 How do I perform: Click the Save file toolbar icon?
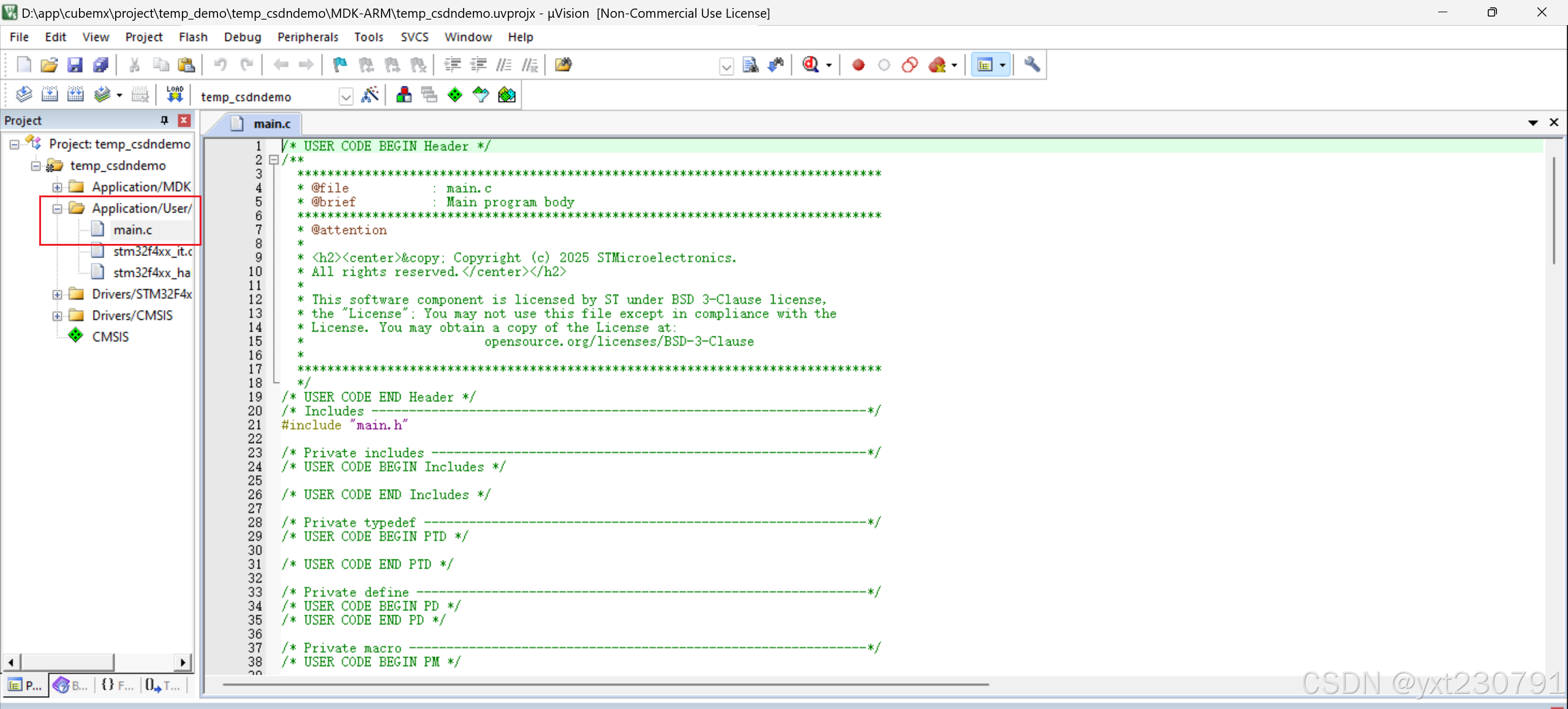tap(75, 65)
